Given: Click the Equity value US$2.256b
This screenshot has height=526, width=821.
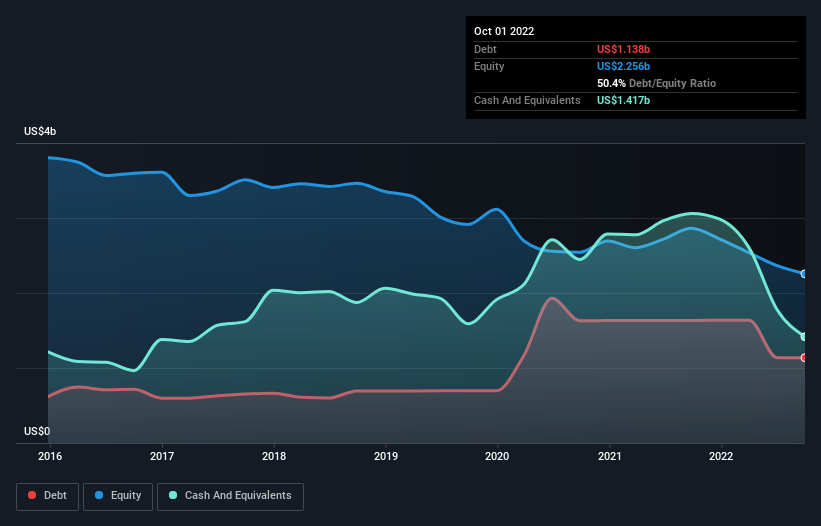Looking at the screenshot, I should [x=623, y=66].
